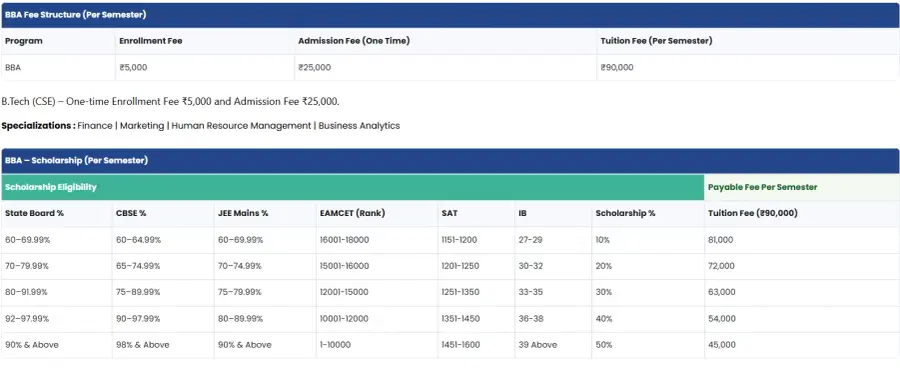
Task: Select the Admission Fee (One Time) header
Action: click(445, 41)
